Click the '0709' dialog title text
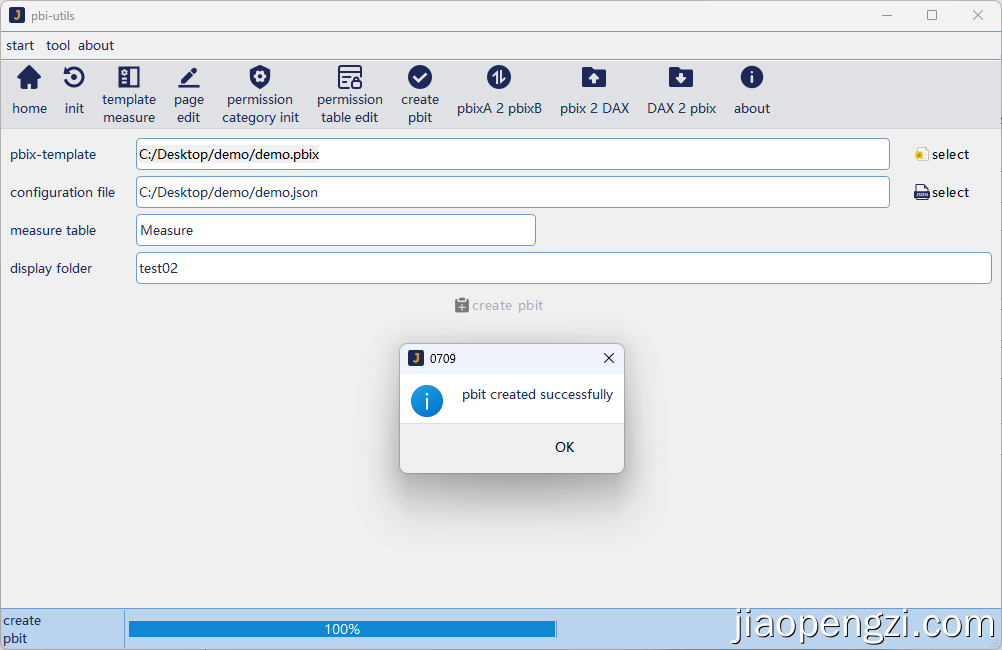Screen dimensions: 1002x650 pyautogui.click(x=443, y=359)
